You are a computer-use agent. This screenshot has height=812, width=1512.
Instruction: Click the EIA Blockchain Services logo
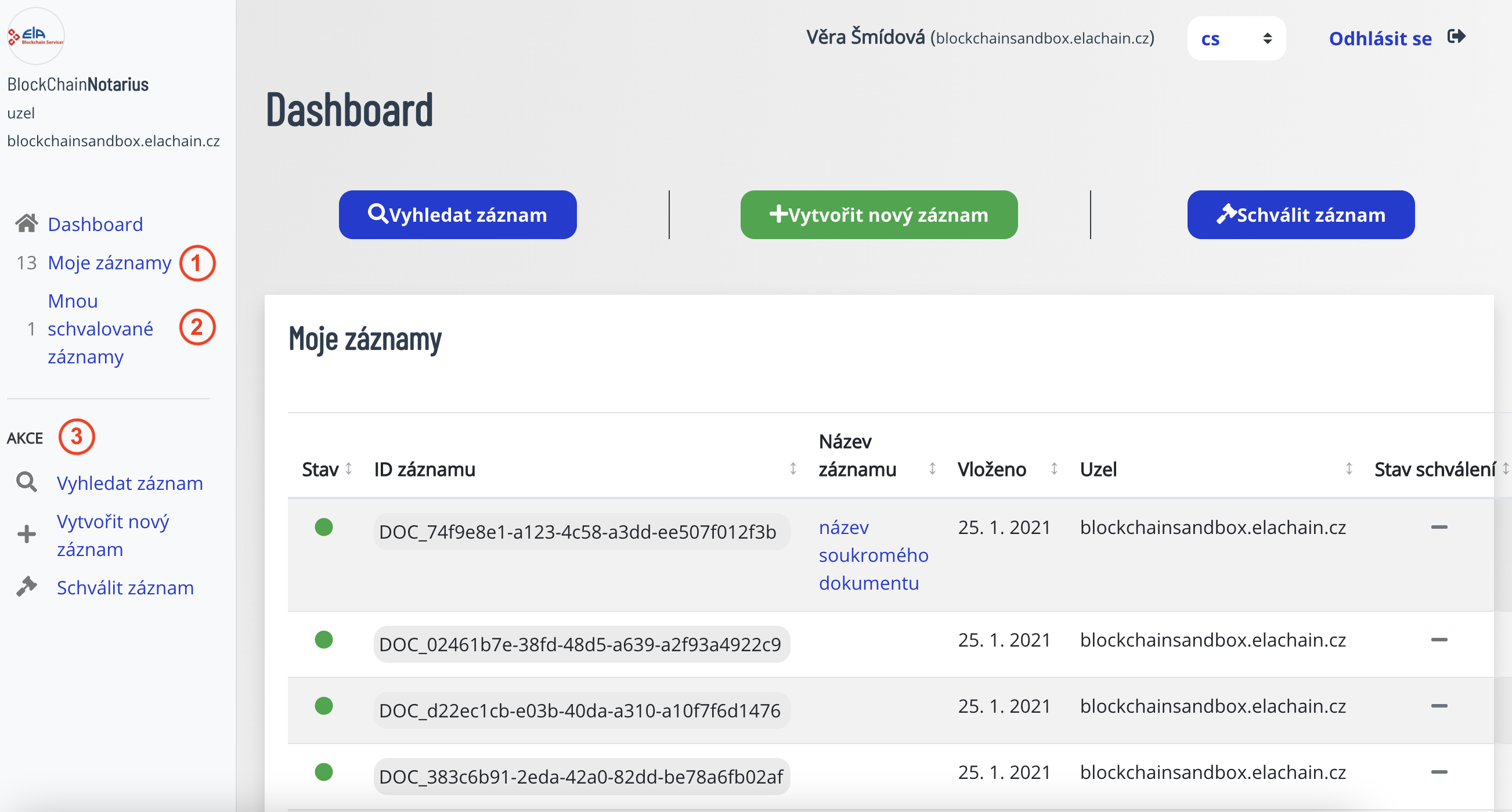(35, 36)
